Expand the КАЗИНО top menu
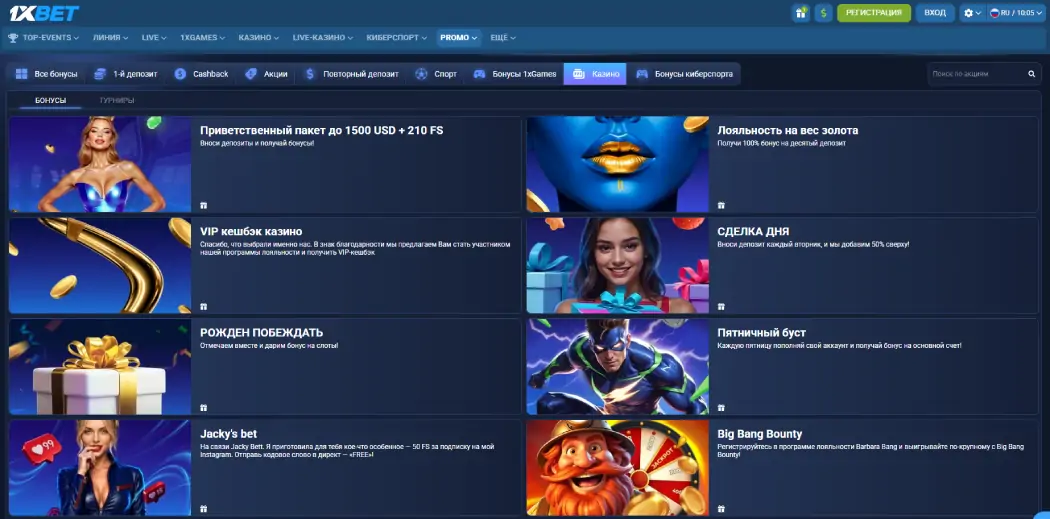 (258, 38)
